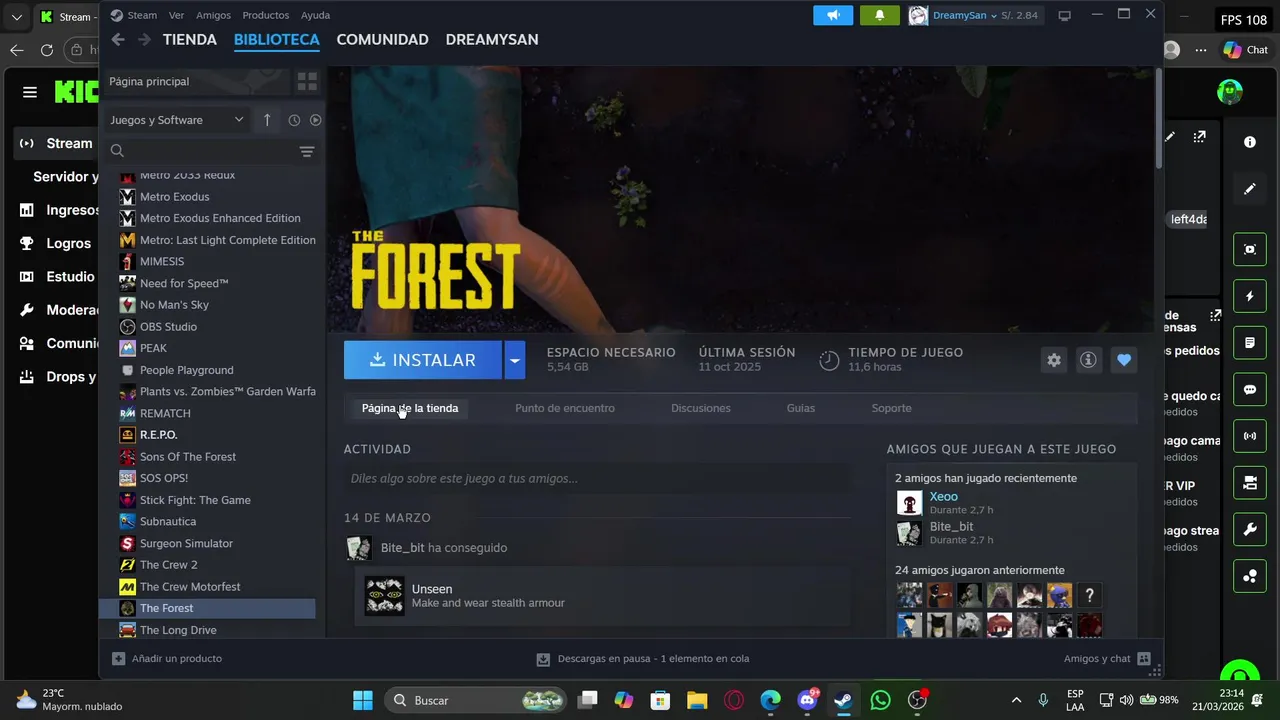The width and height of the screenshot is (1280, 720).
Task: Open Discord from the taskbar
Action: (x=807, y=700)
